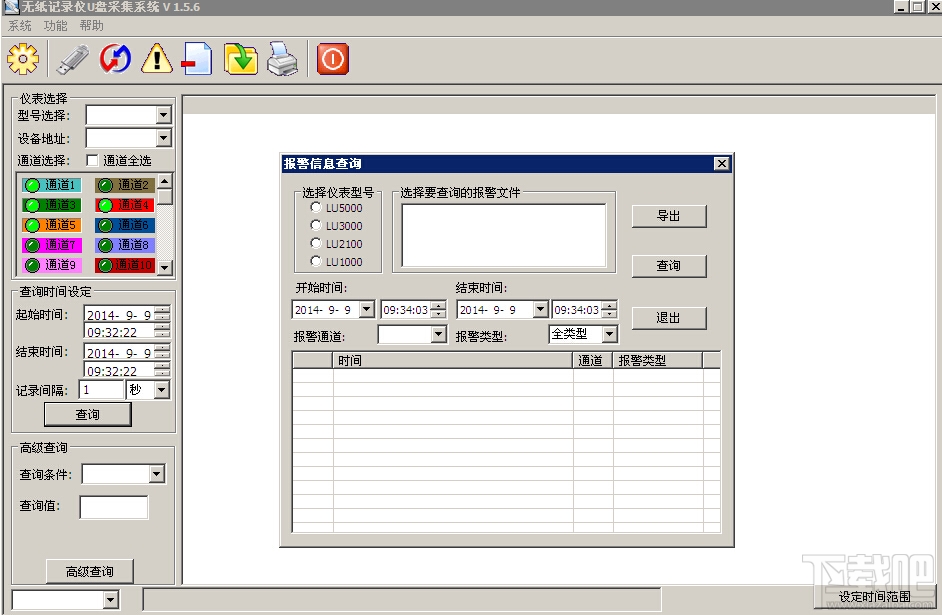The height and width of the screenshot is (615, 942).
Task: Open settings via the yellow gear icon
Action: [x=23, y=59]
